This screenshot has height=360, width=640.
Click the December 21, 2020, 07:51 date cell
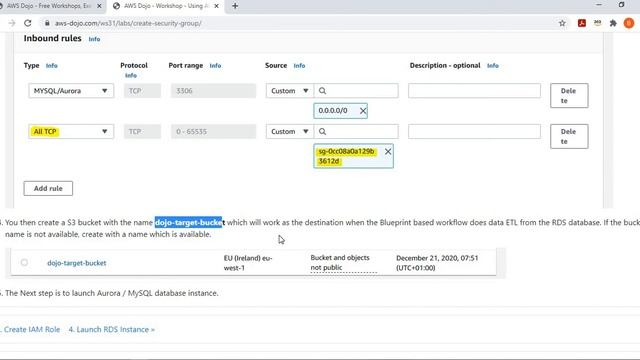point(437,263)
